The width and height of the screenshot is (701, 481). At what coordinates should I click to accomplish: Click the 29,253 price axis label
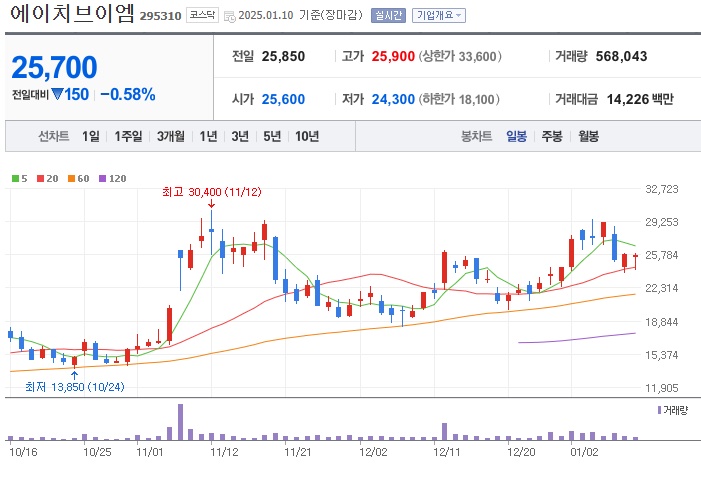click(662, 222)
